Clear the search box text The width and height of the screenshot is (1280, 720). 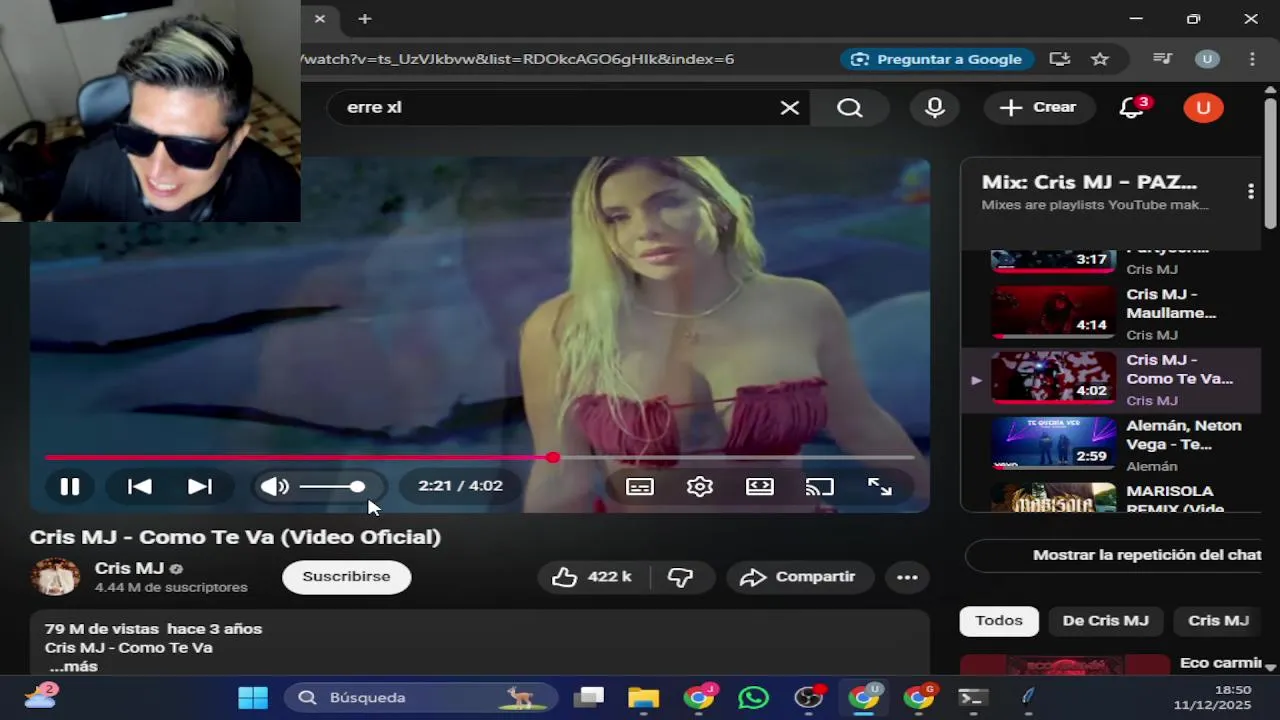click(790, 107)
